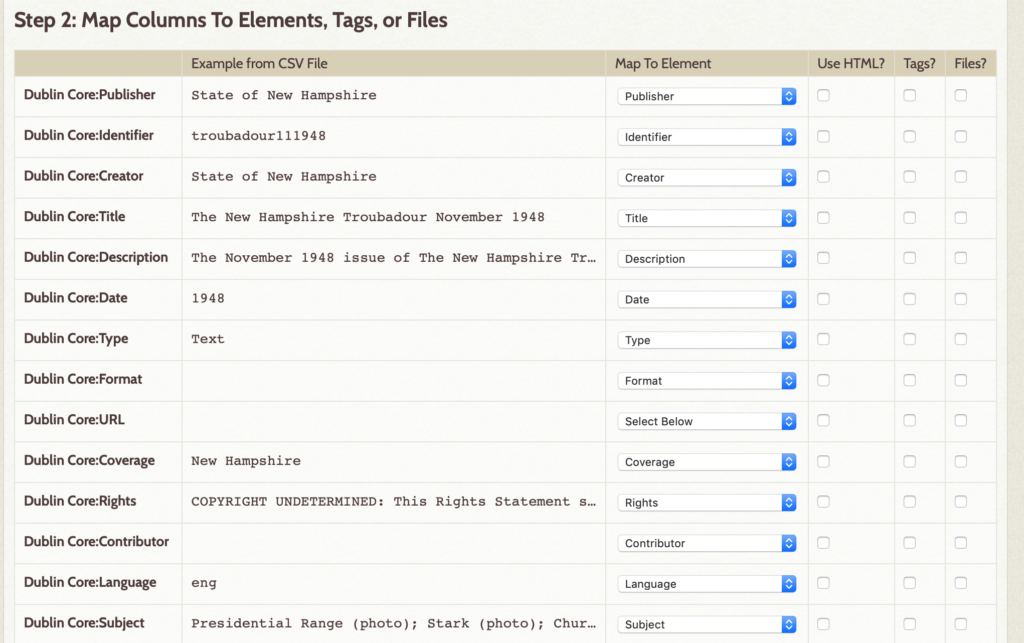Check Use HTML for Rights row

pyautogui.click(x=824, y=502)
